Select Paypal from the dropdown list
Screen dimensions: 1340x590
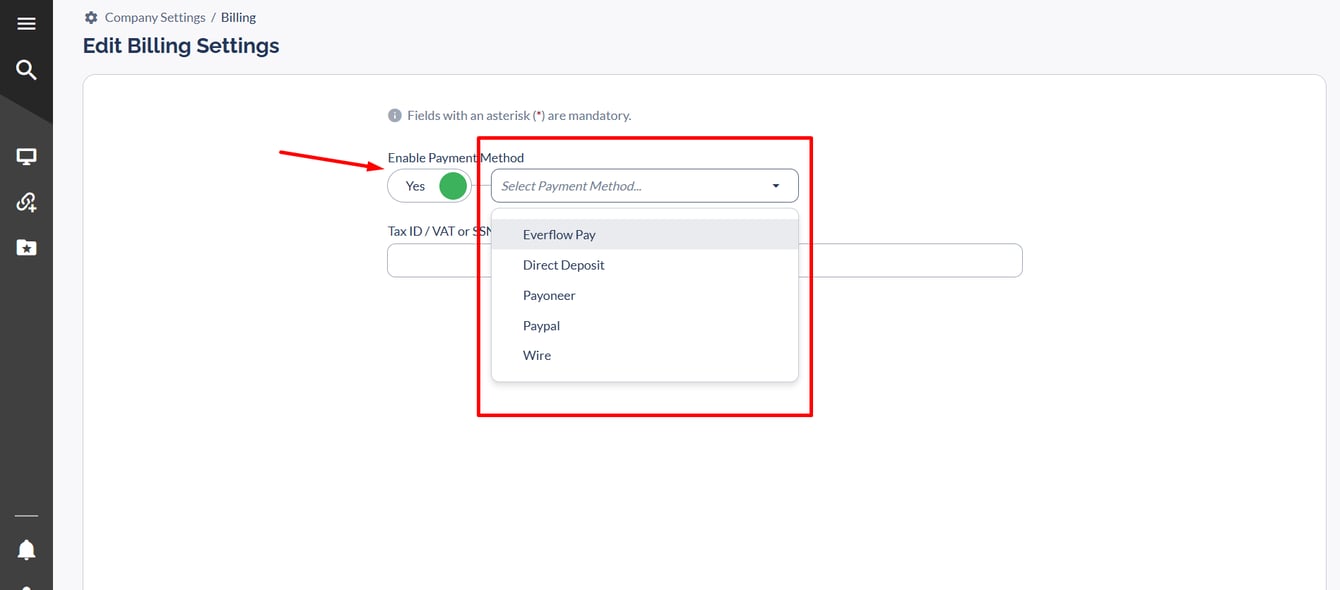pos(541,326)
